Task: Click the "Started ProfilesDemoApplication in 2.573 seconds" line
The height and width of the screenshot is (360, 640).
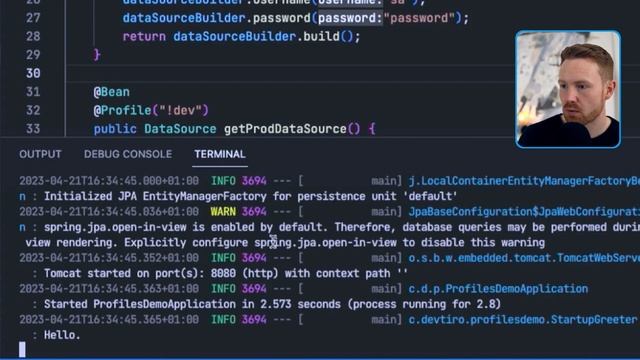Action: tap(272, 304)
